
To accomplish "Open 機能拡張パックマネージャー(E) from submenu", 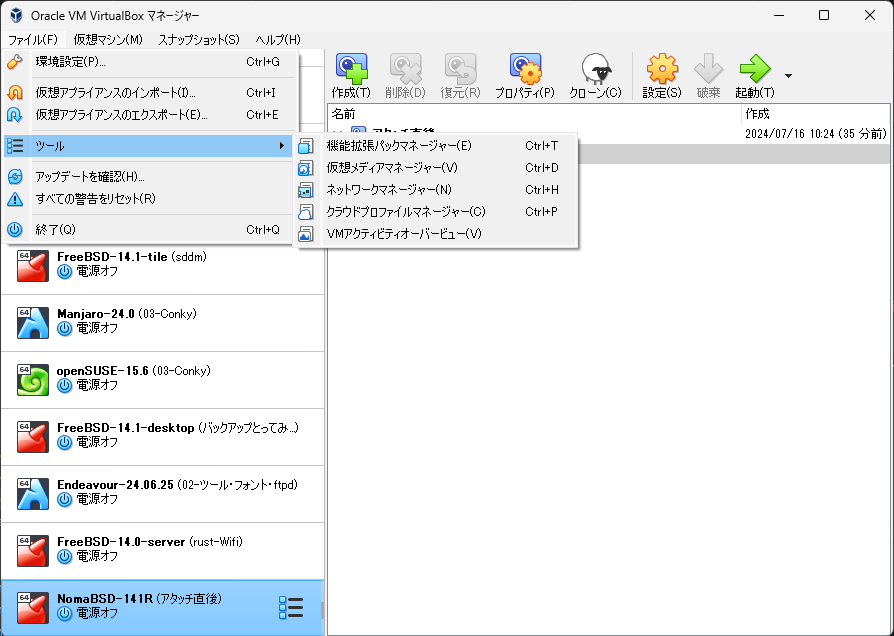I will (436, 146).
